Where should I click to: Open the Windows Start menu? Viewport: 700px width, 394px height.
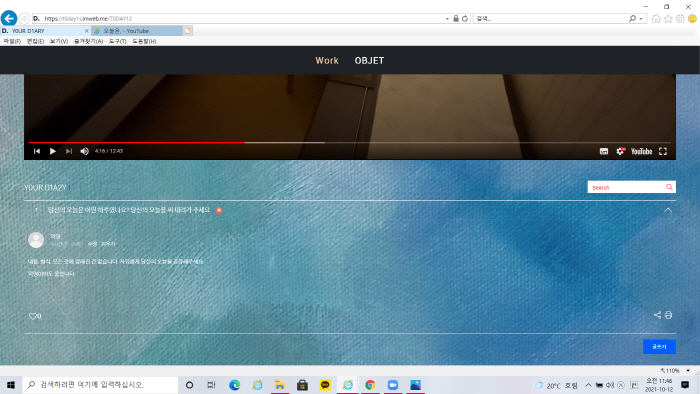(x=11, y=385)
